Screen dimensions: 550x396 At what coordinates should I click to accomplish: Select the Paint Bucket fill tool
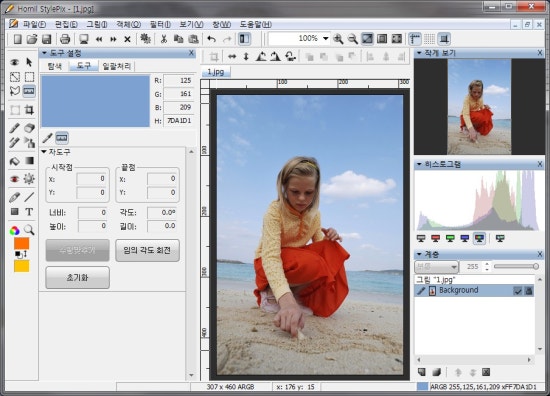pyautogui.click(x=14, y=161)
